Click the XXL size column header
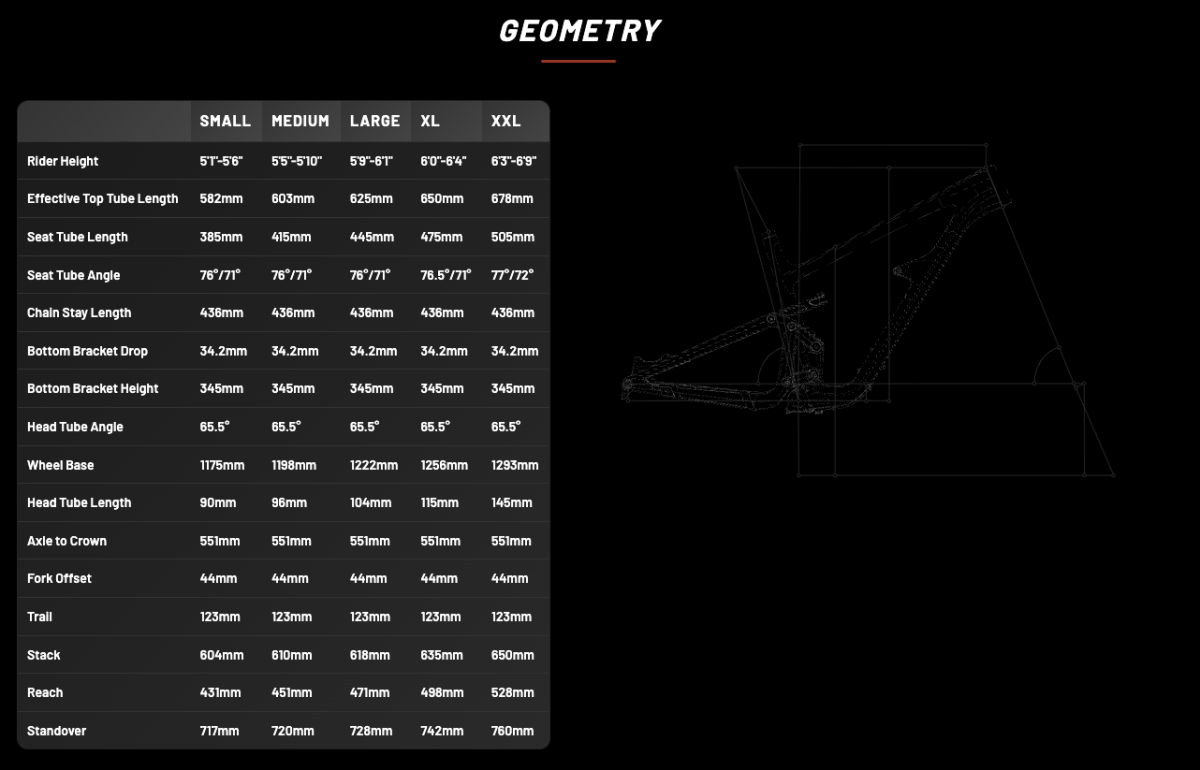This screenshot has width=1200, height=770. [x=506, y=121]
